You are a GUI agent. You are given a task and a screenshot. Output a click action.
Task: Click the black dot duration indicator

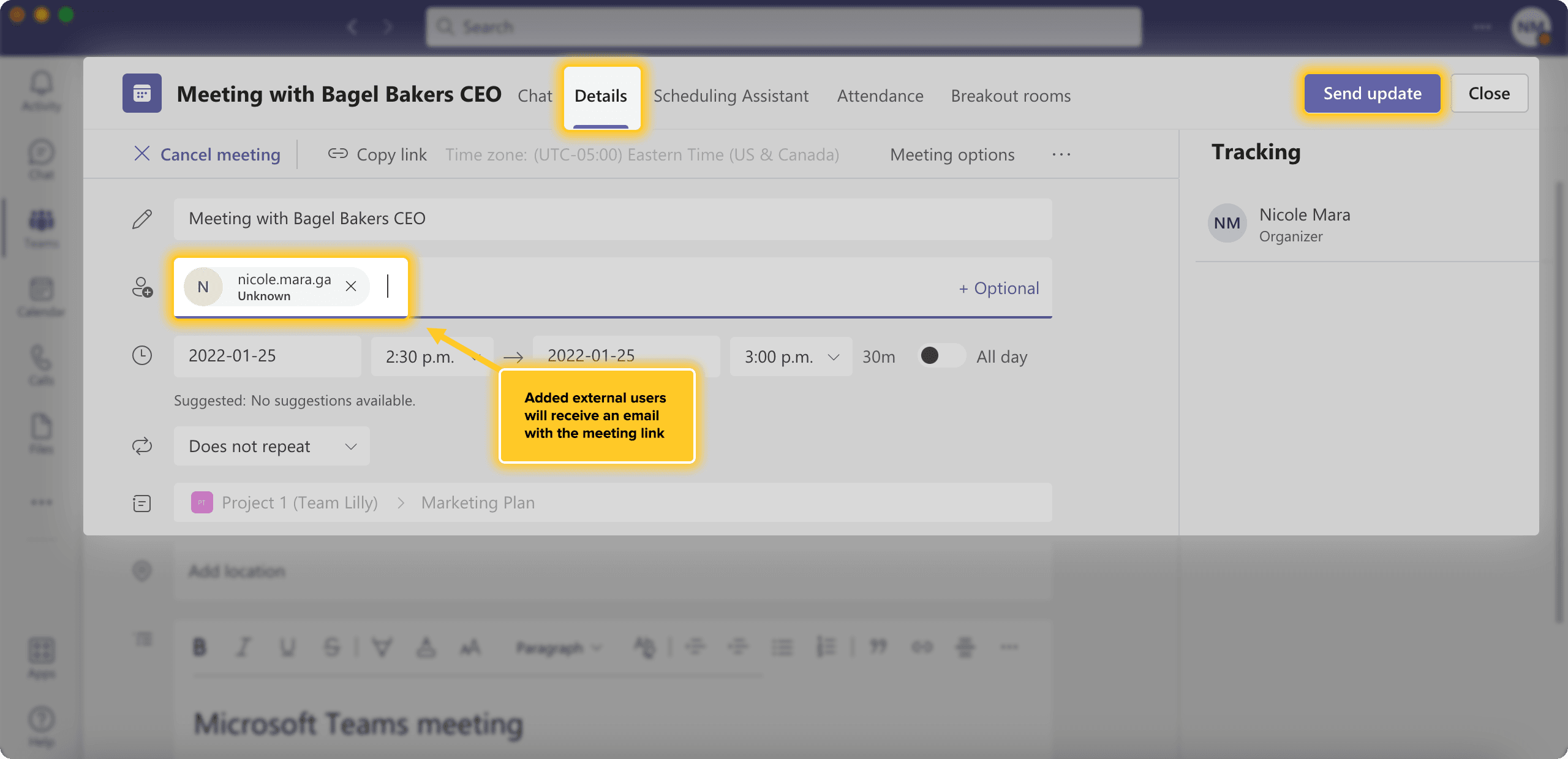tap(931, 355)
